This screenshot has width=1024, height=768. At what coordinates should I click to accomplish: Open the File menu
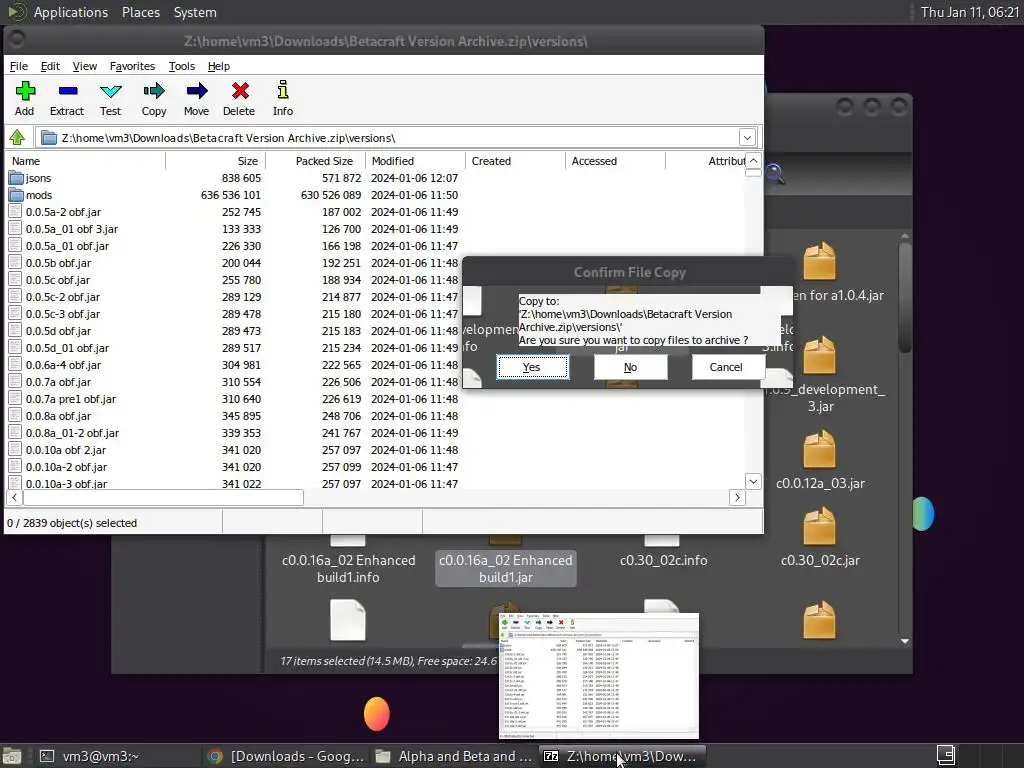18,66
